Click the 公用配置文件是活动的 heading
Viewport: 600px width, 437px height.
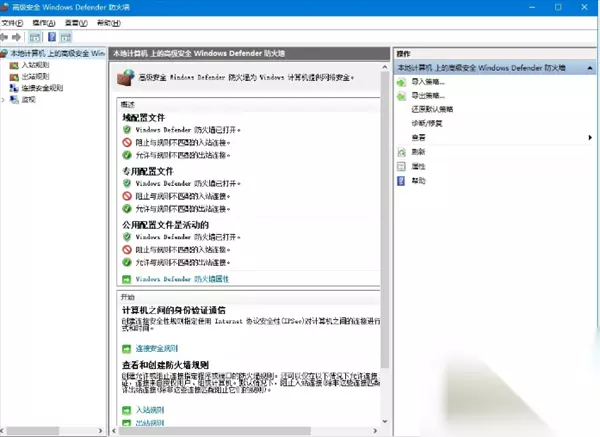coord(165,225)
